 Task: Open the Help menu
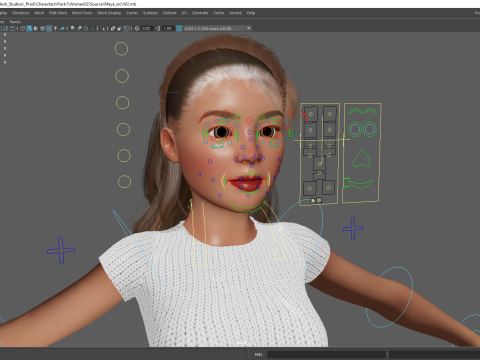pos(251,13)
